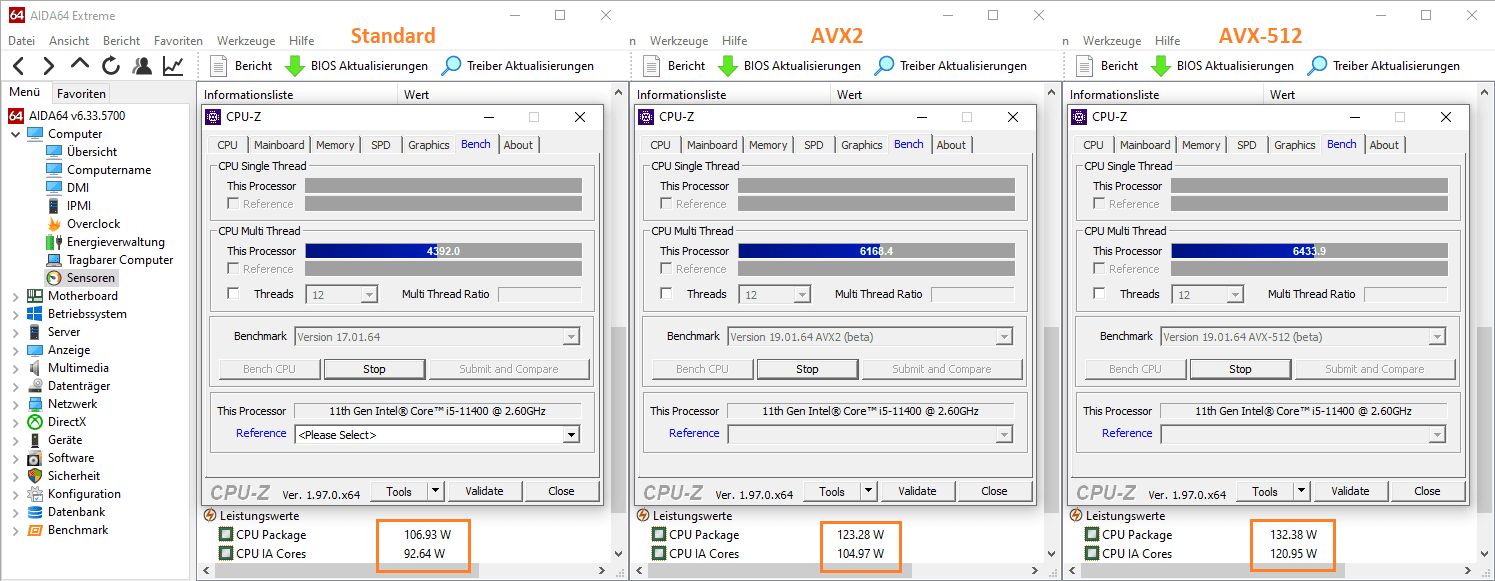The width and height of the screenshot is (1495, 581).
Task: Select Tragbarer Computer tree item
Action: (120, 260)
